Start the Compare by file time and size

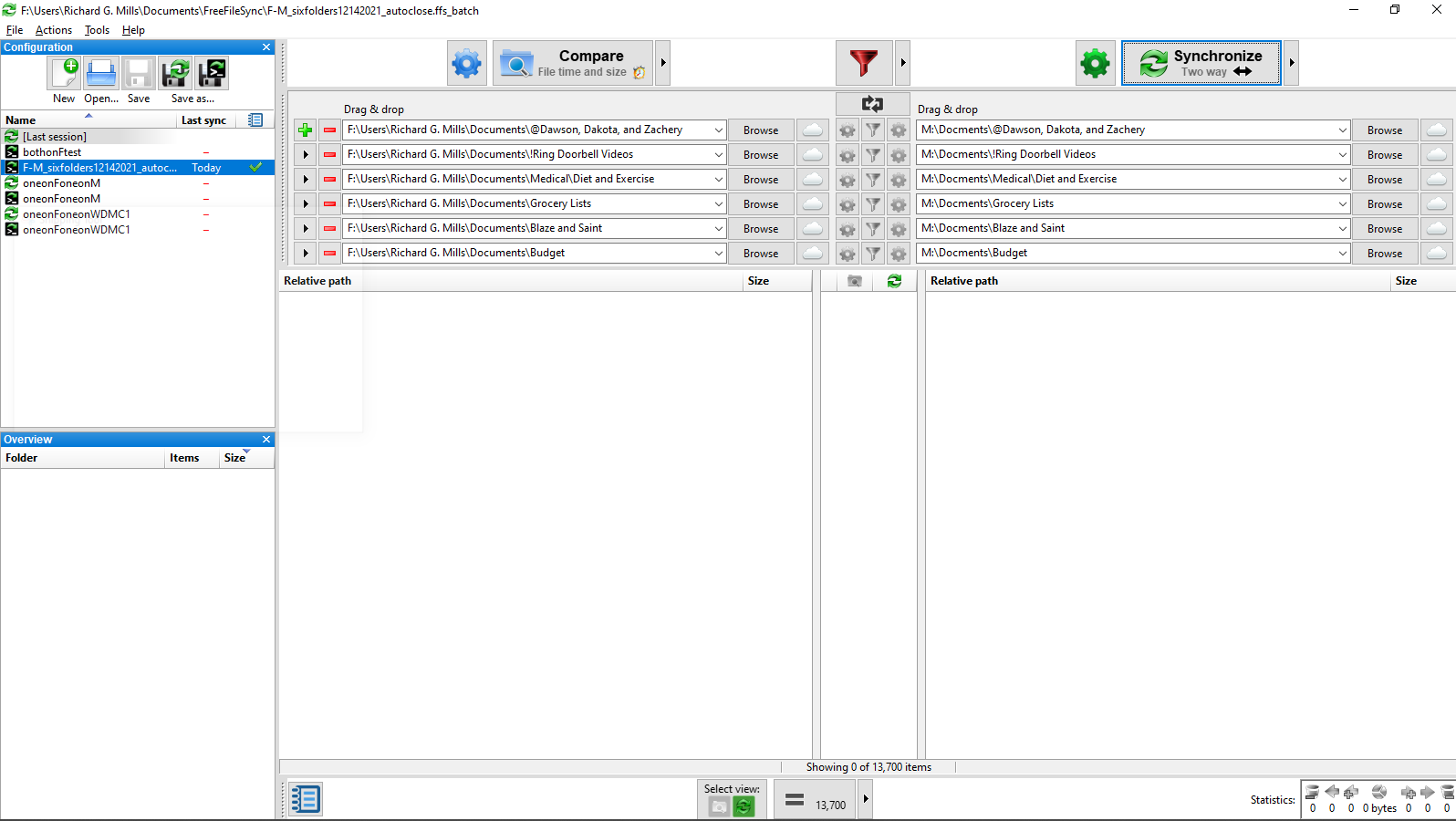(x=573, y=63)
